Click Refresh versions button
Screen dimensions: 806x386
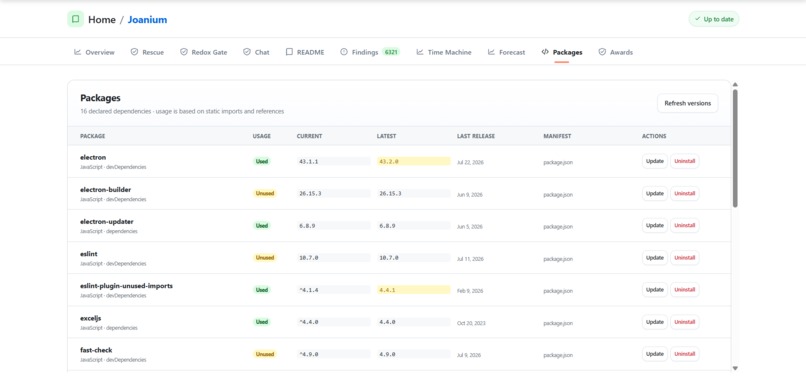687,103
